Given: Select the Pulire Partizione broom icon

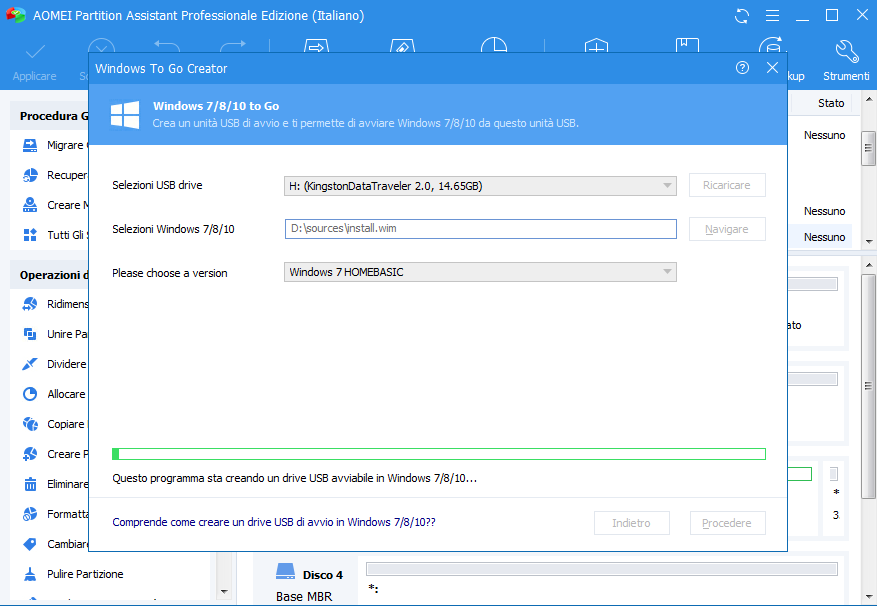Looking at the screenshot, I should point(30,574).
